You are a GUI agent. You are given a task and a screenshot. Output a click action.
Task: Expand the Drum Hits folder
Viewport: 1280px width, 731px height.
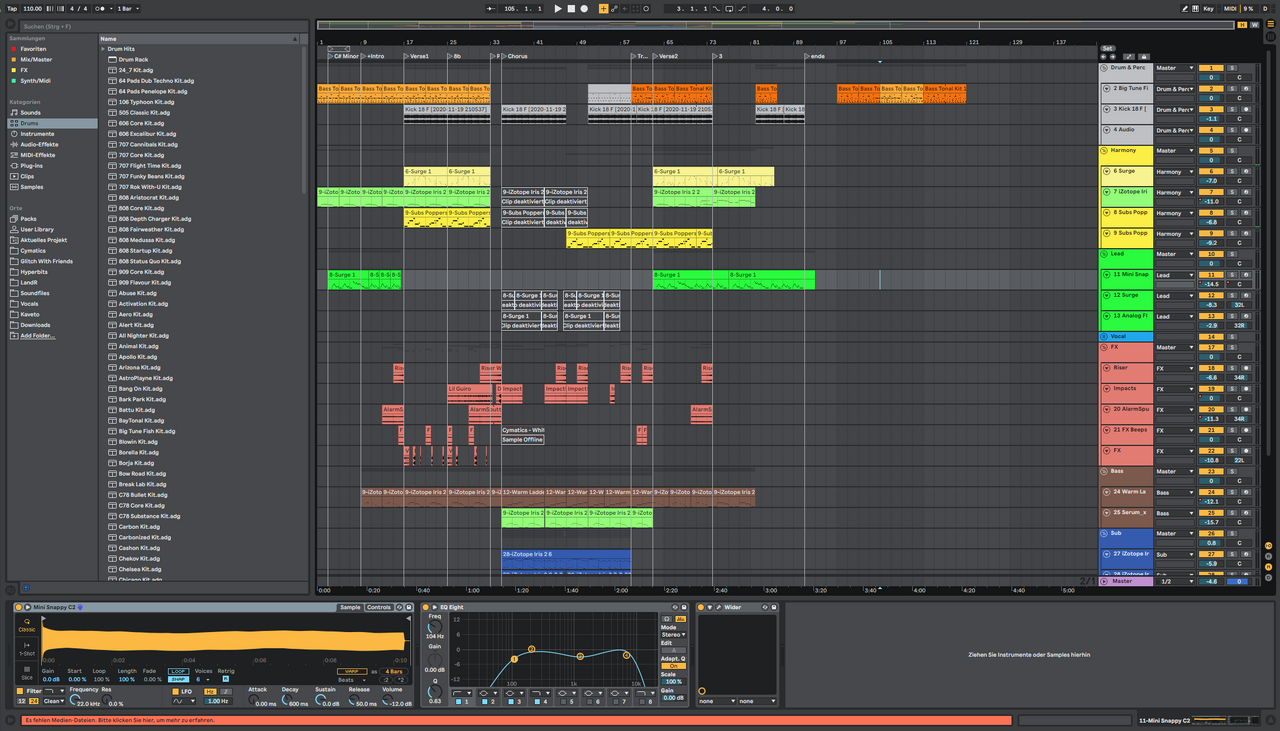point(103,49)
